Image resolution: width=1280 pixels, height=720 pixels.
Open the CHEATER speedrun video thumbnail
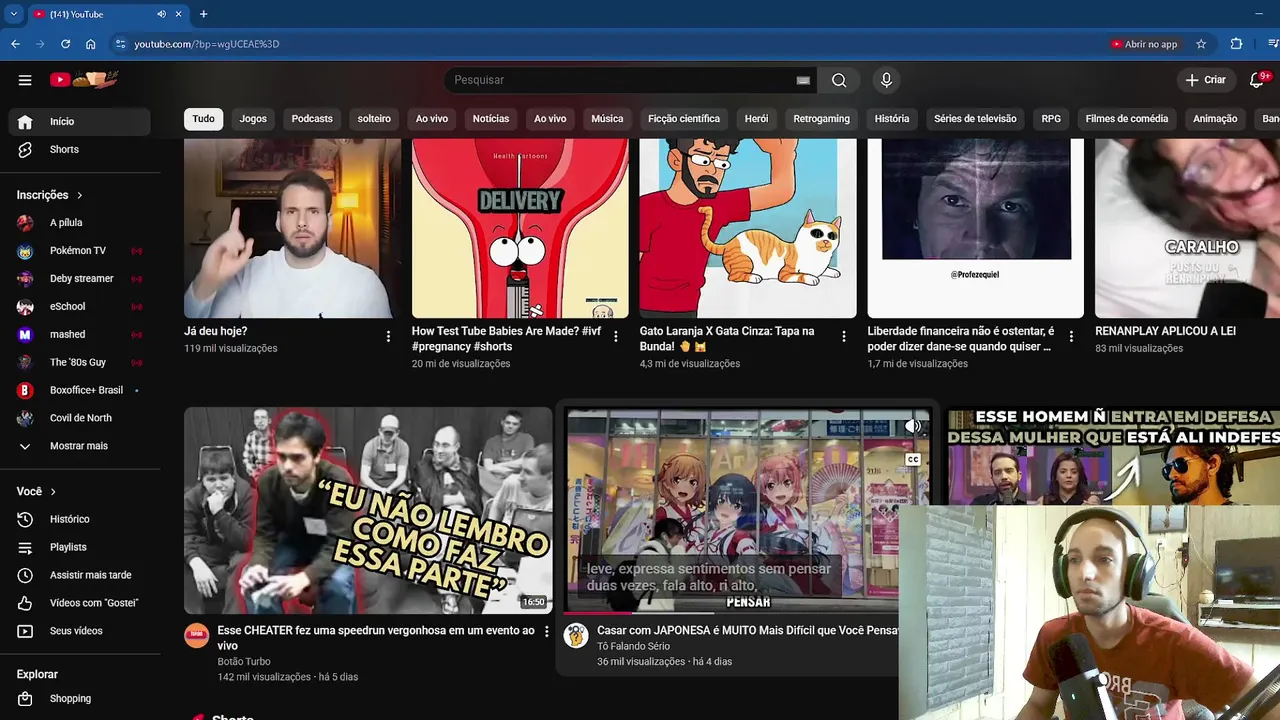pyautogui.click(x=368, y=510)
